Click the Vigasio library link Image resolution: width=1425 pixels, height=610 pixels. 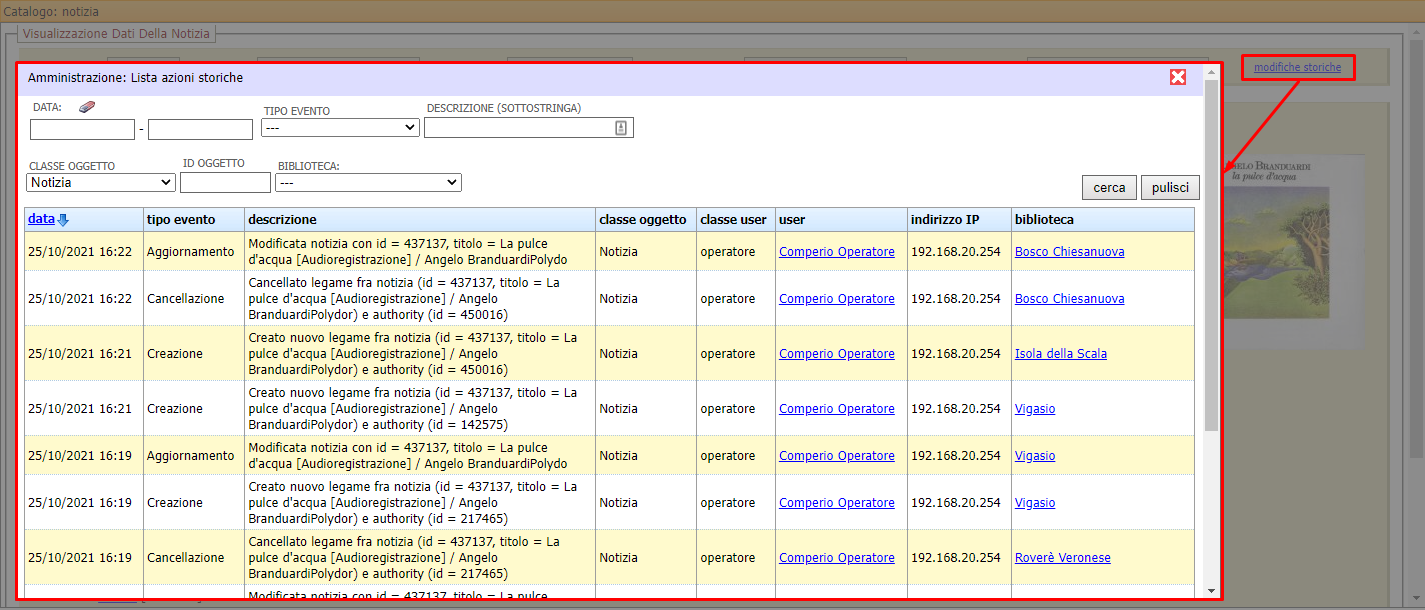pos(1035,408)
